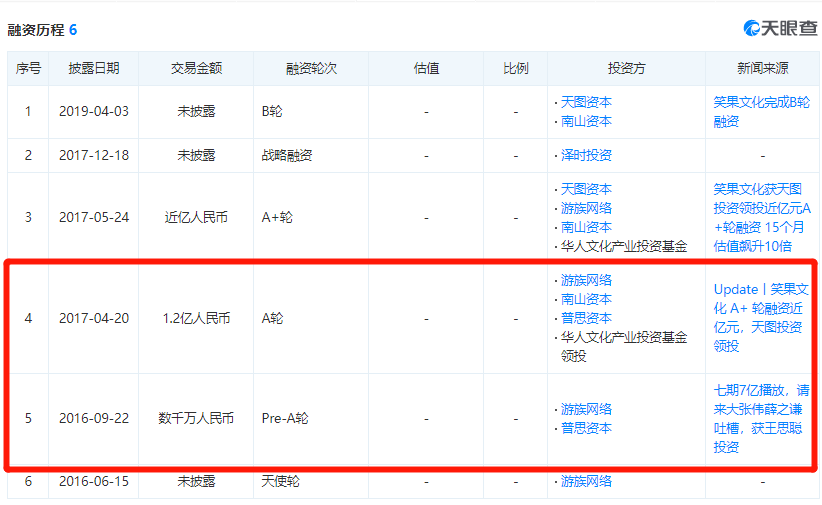
Task: Open 南山资本 in the 2017-04-20 A轮 row
Action: coord(586,299)
